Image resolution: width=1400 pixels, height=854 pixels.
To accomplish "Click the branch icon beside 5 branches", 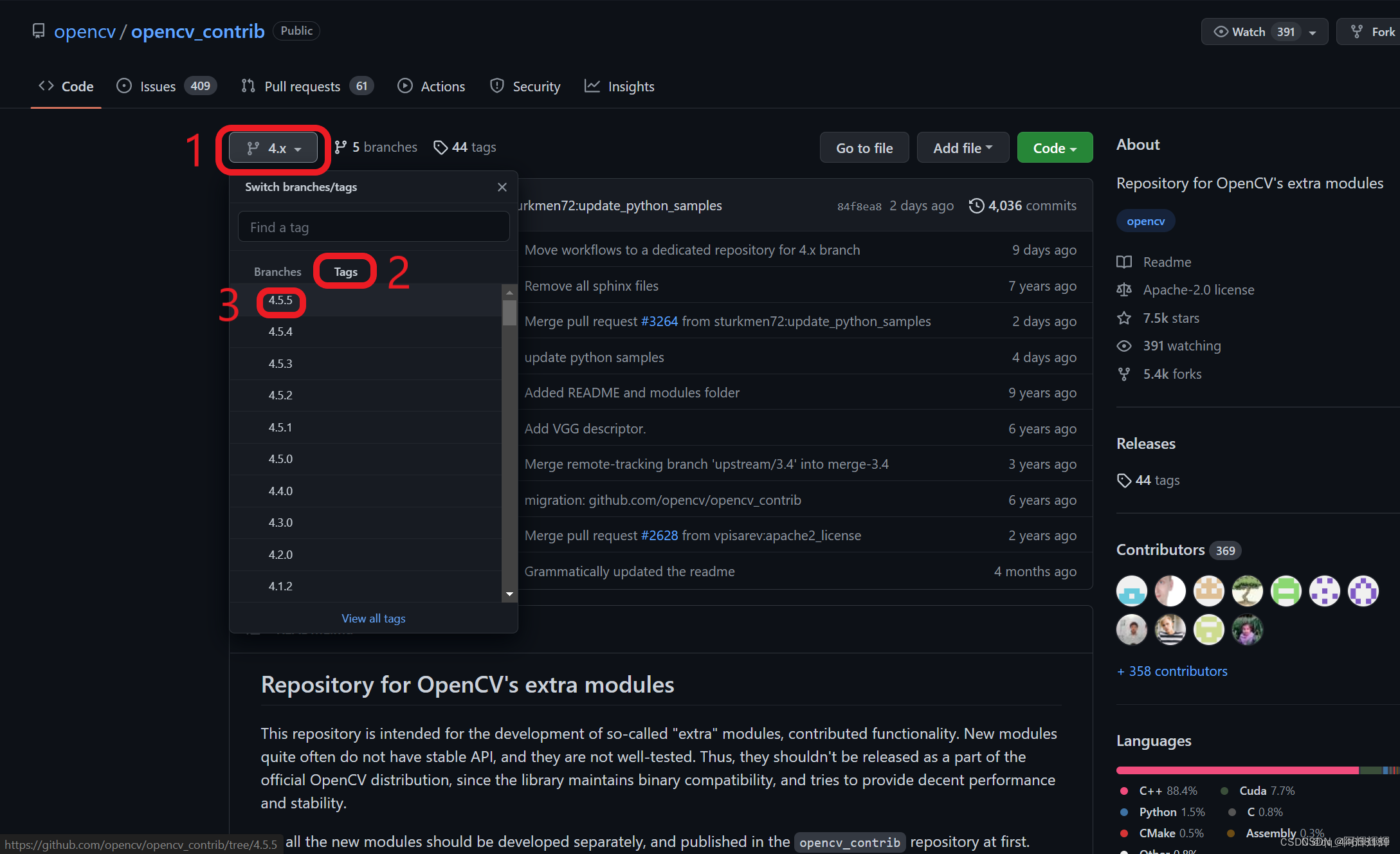I will (x=341, y=148).
